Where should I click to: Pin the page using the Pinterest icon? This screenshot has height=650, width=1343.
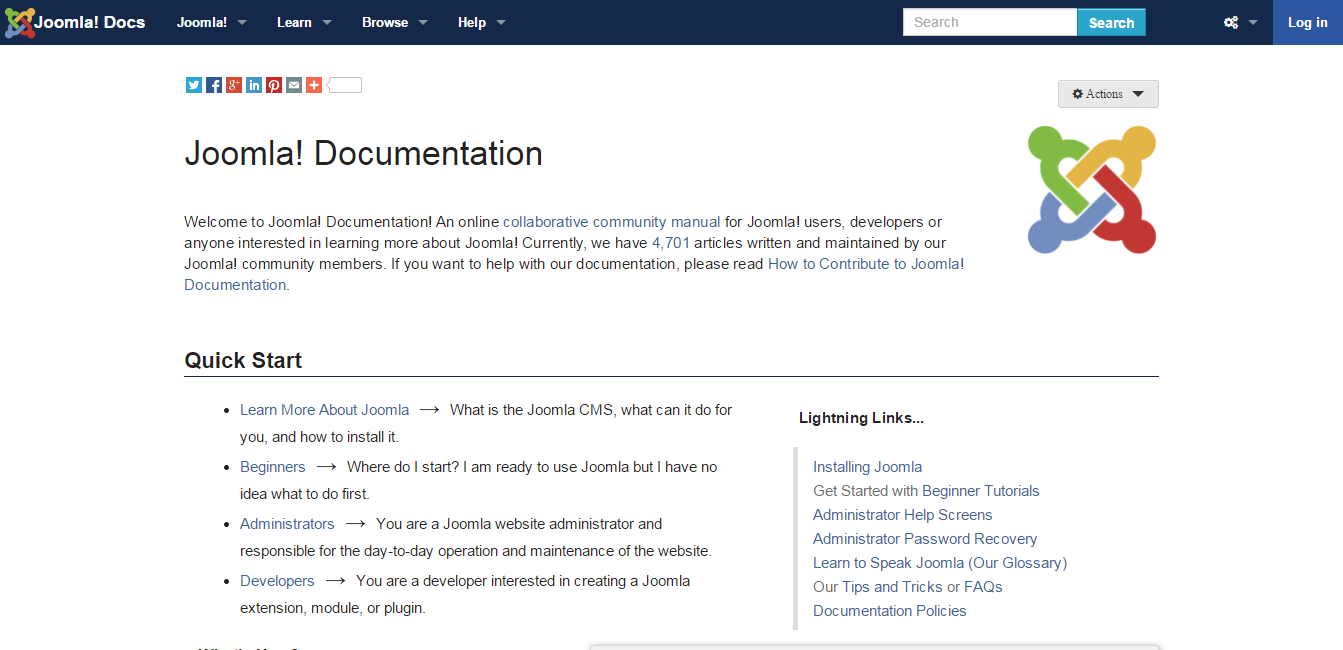point(273,85)
